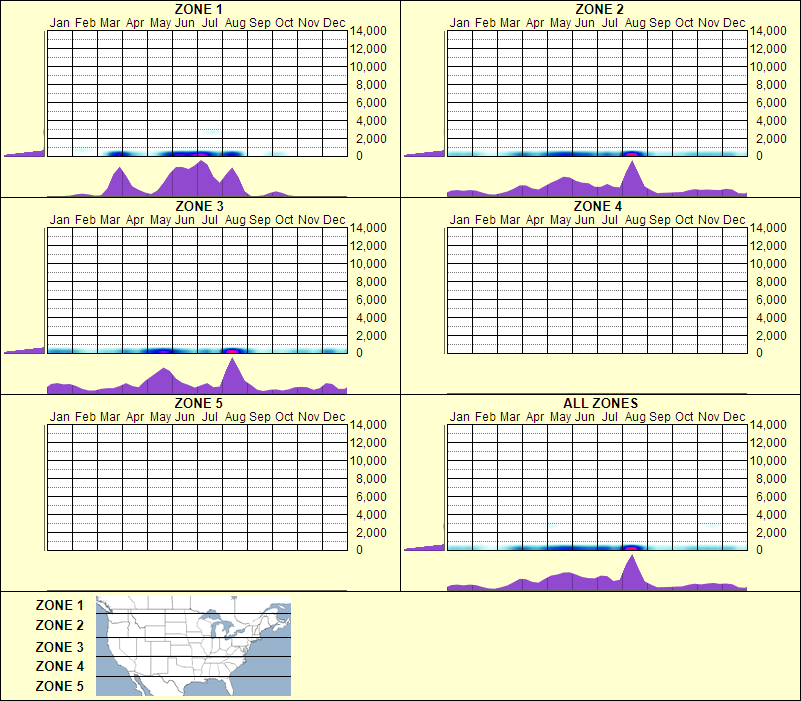Click the ZONE 2 chart title
The width and height of the screenshot is (801, 701).
(599, 9)
